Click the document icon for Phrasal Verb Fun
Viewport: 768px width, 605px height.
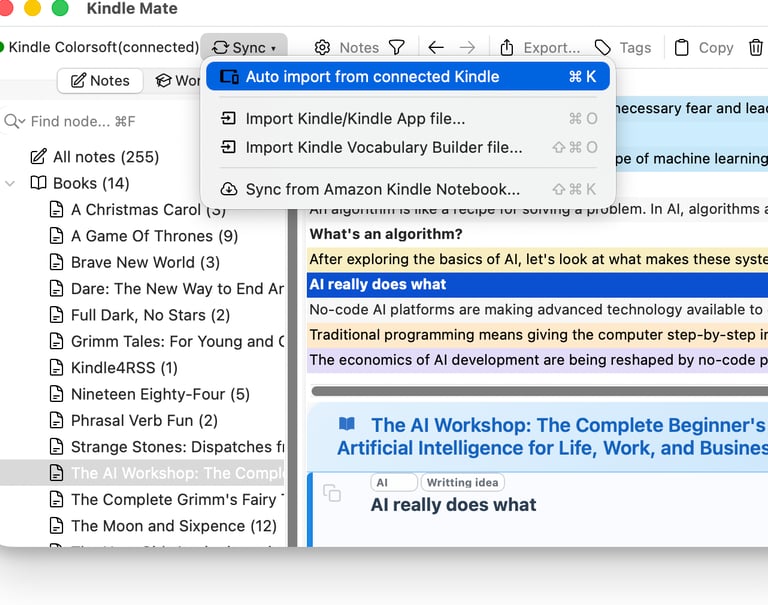point(56,420)
